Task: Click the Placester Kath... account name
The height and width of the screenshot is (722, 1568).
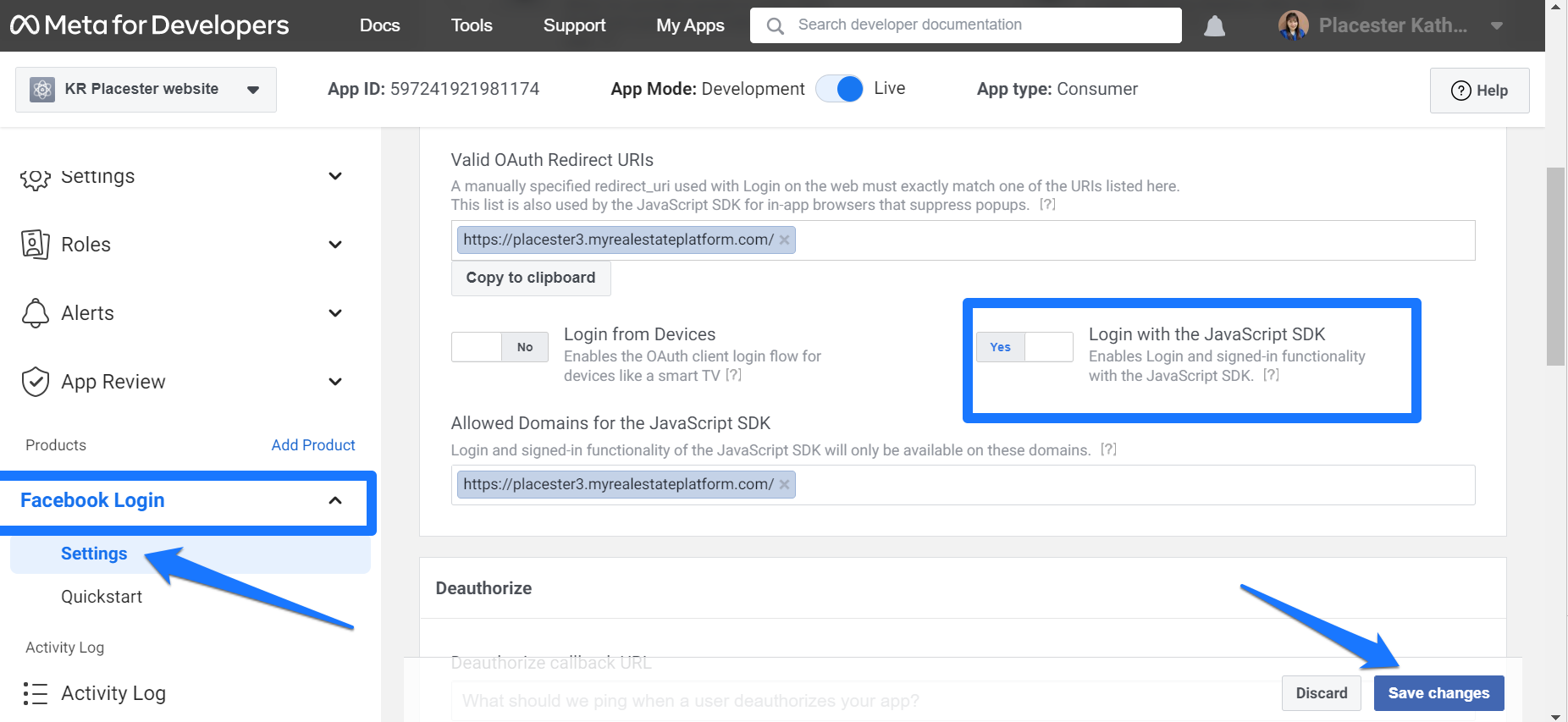Action: (x=1393, y=25)
